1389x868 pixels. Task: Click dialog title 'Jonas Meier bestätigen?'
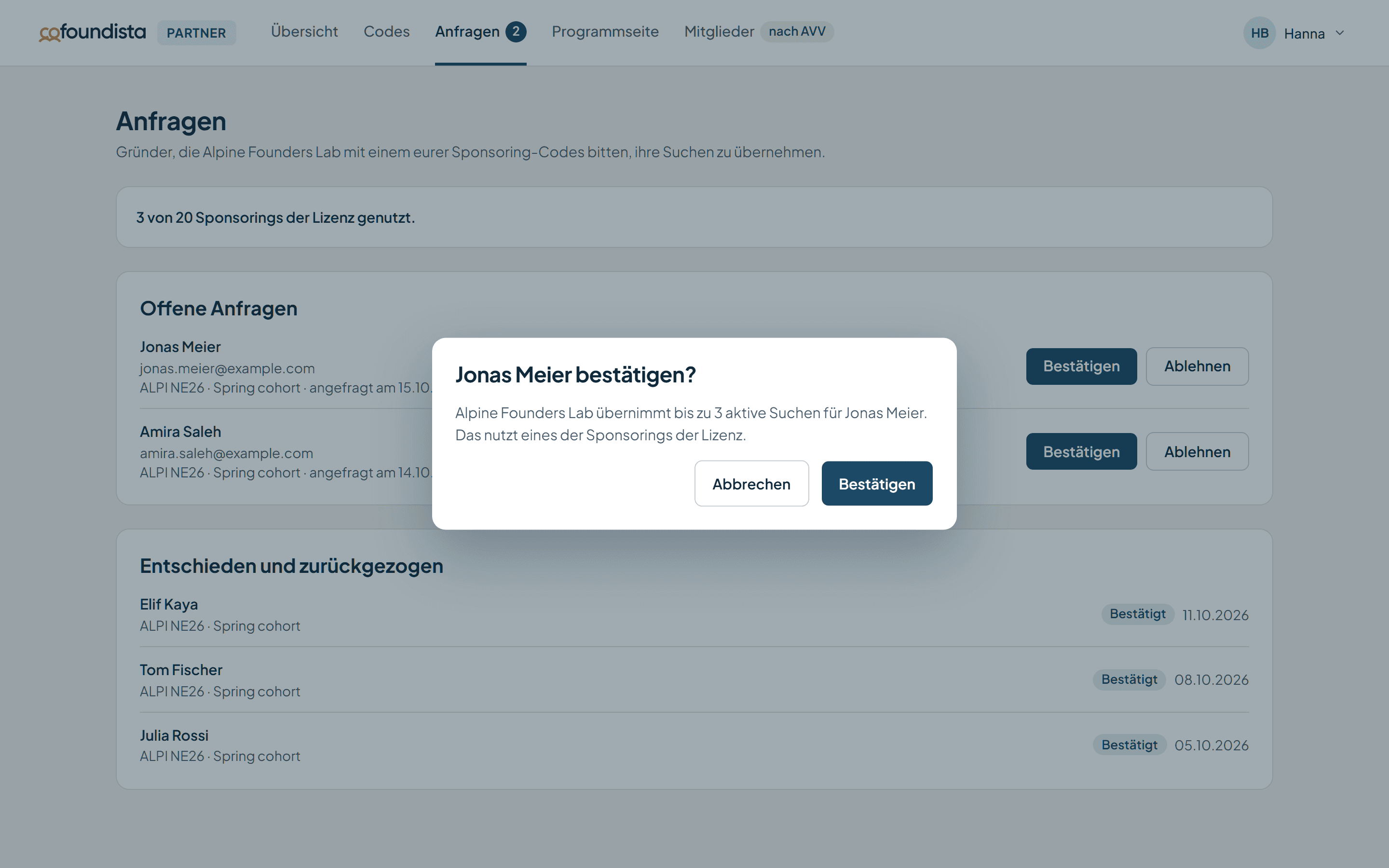pyautogui.click(x=575, y=375)
